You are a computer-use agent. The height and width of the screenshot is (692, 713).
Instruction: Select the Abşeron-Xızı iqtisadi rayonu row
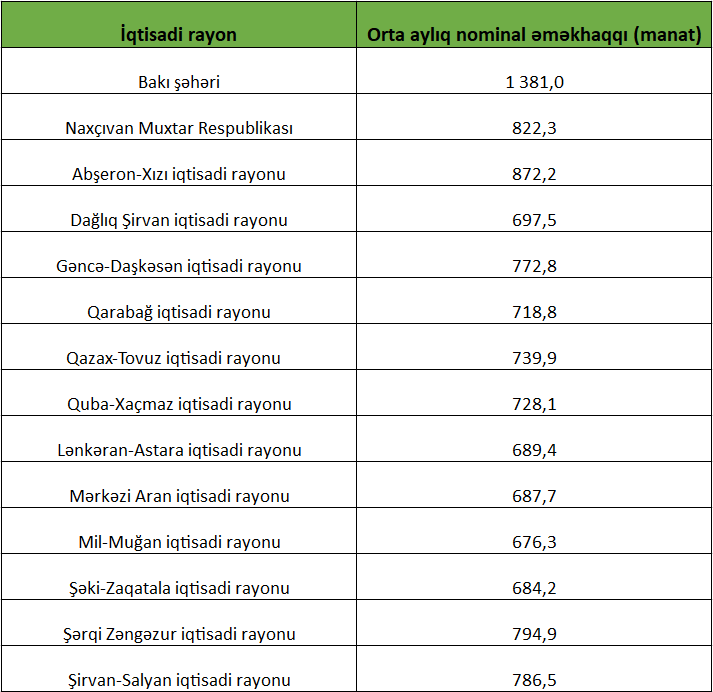coord(178,174)
